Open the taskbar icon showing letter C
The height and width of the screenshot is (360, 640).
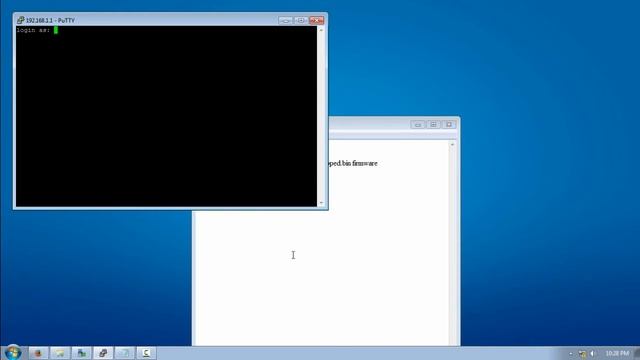tap(146, 353)
